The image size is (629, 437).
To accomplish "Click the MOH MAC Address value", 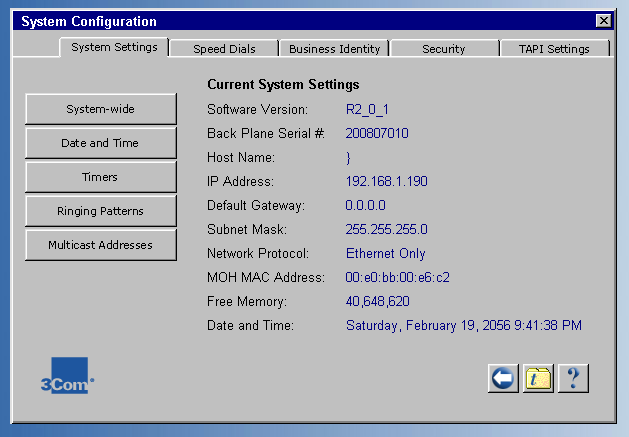I will coord(397,277).
